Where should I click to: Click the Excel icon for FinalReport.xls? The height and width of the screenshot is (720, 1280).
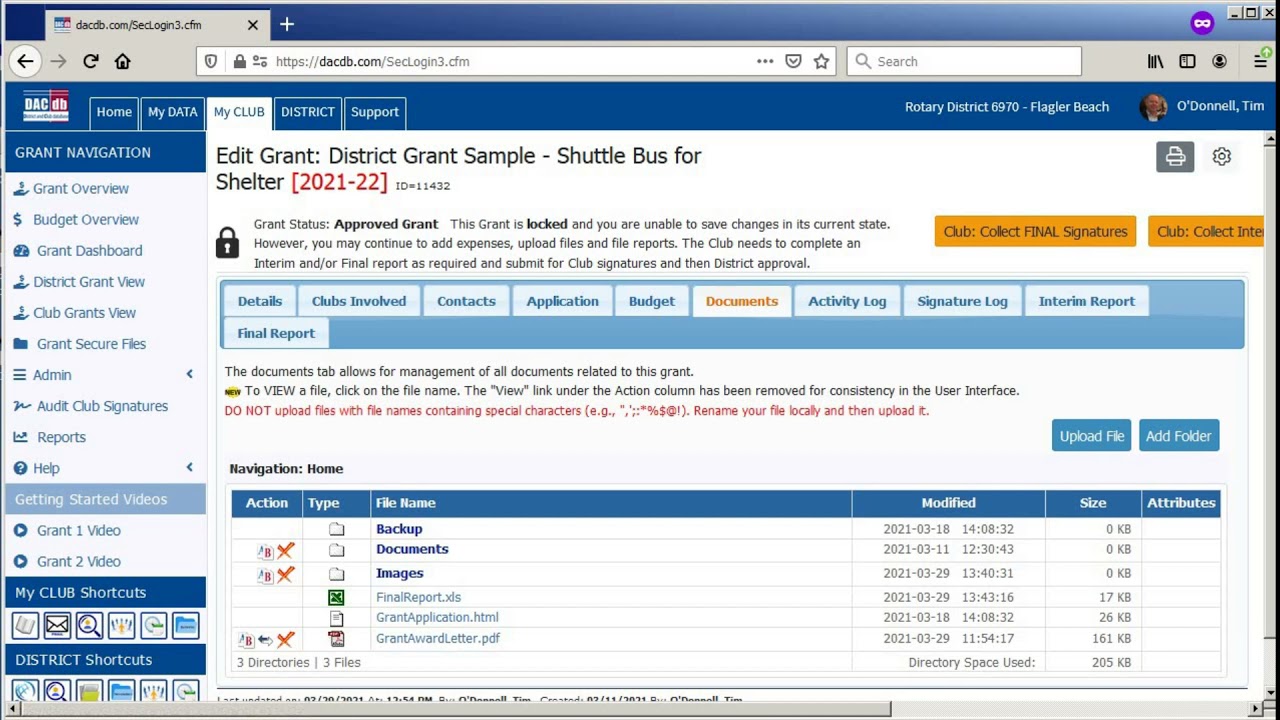(x=336, y=597)
